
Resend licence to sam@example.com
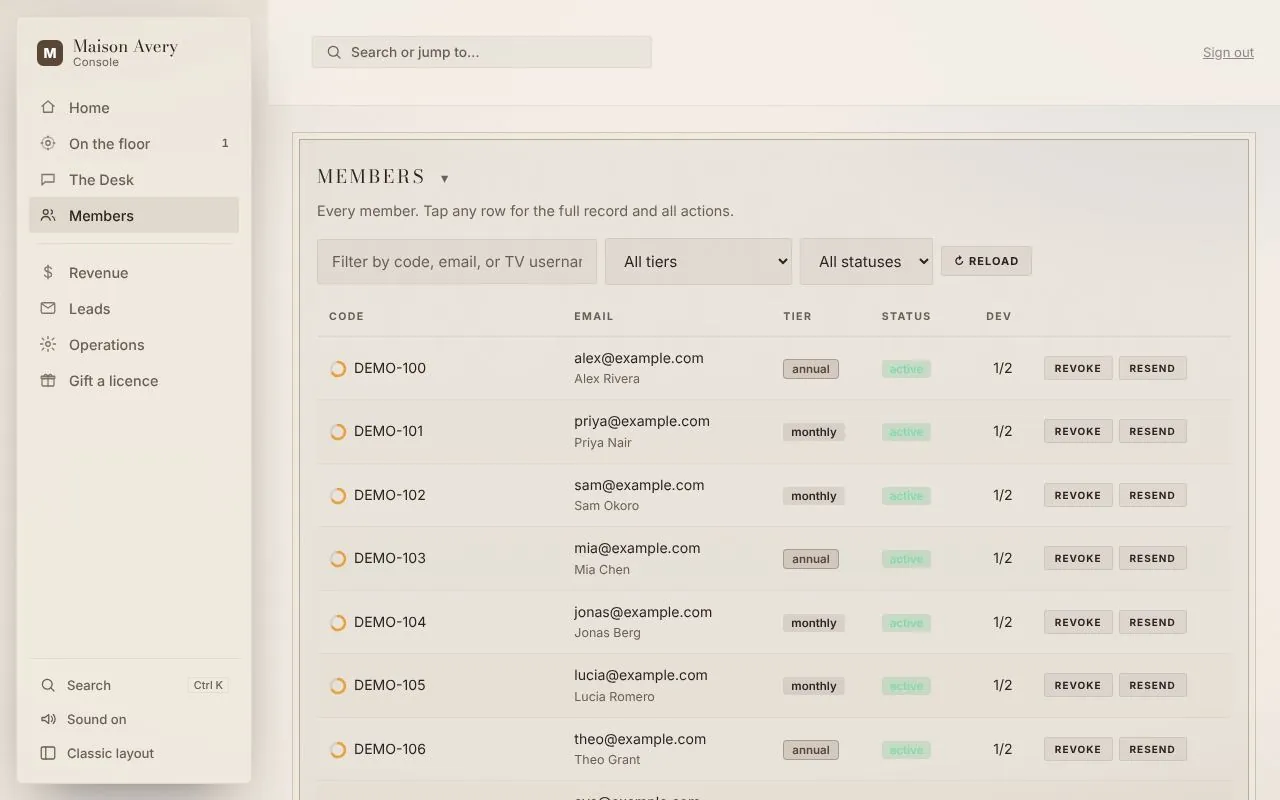click(x=1152, y=495)
